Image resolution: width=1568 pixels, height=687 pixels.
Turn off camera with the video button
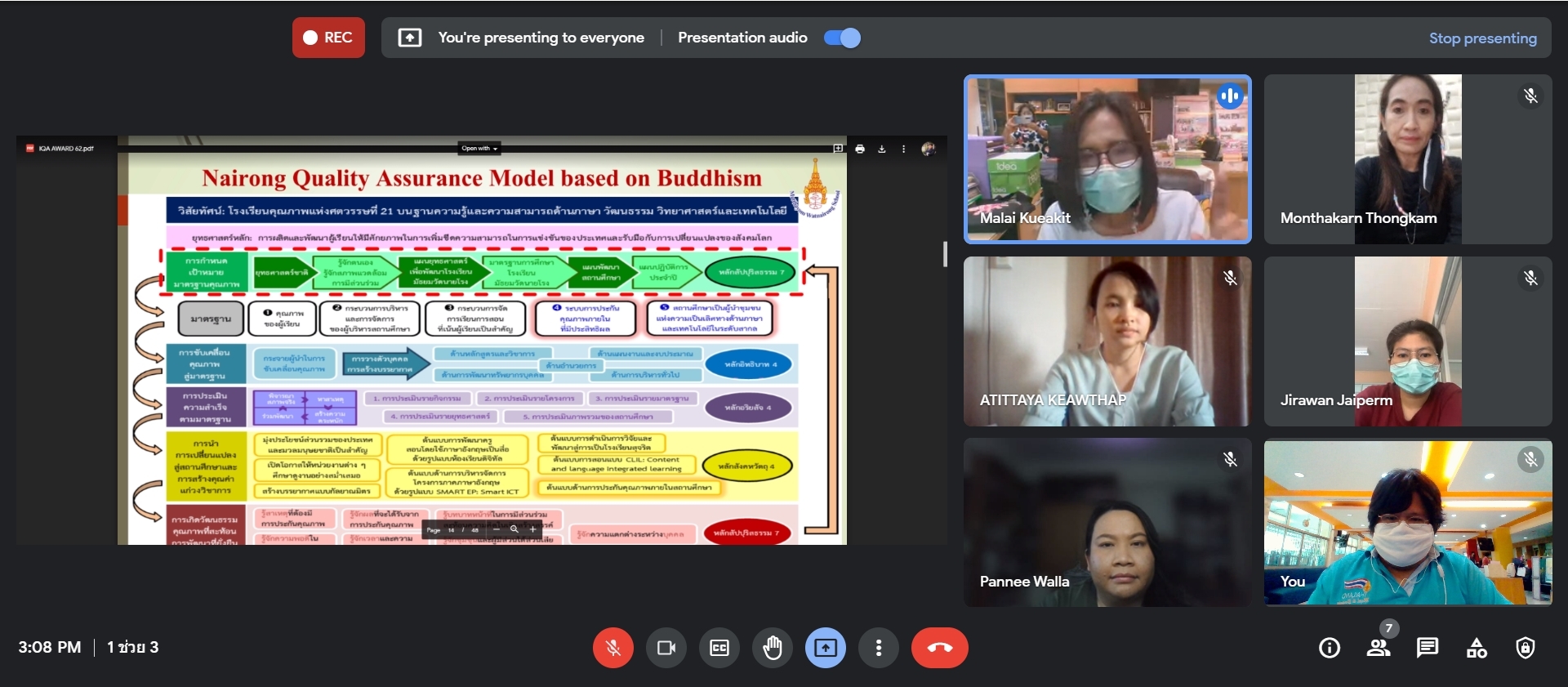click(666, 648)
